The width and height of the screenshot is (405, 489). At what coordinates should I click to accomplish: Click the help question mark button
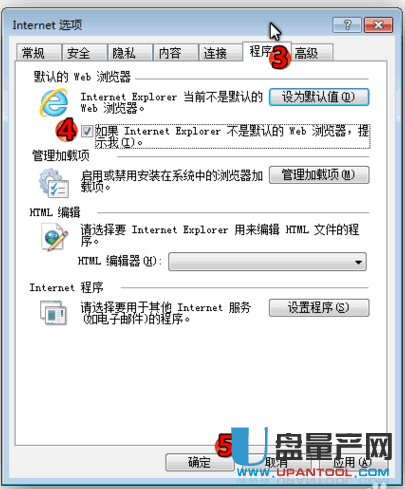347,25
